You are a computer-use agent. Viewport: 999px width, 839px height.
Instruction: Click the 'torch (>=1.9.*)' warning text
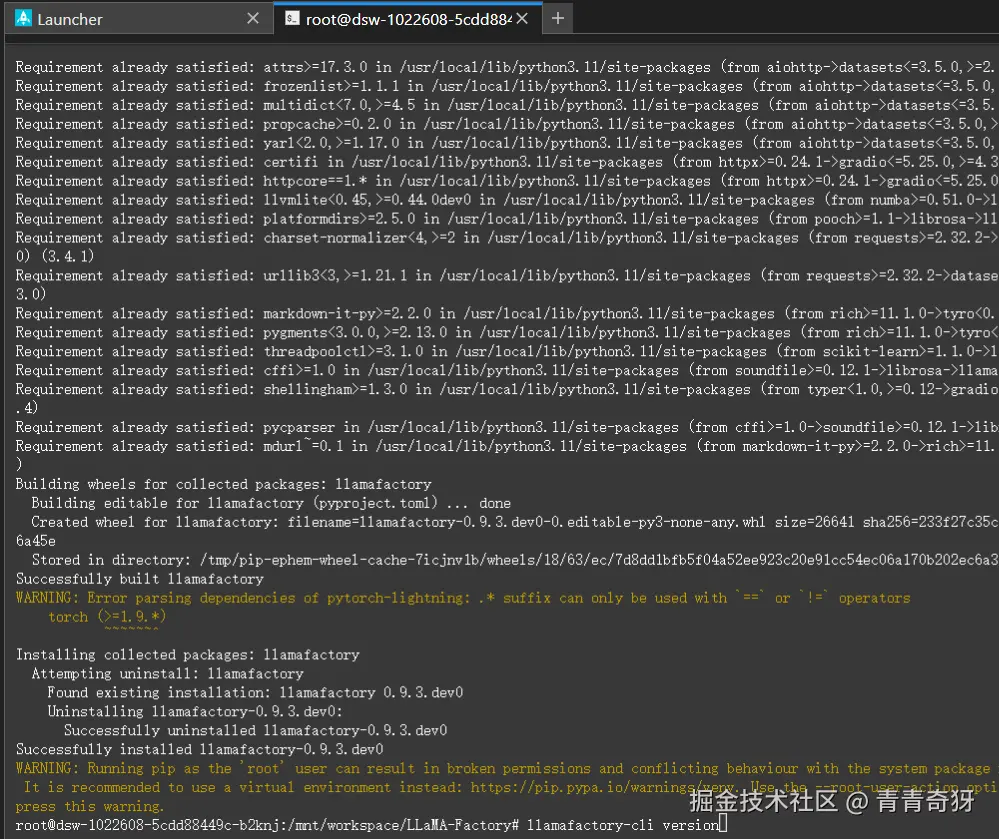coord(107,617)
